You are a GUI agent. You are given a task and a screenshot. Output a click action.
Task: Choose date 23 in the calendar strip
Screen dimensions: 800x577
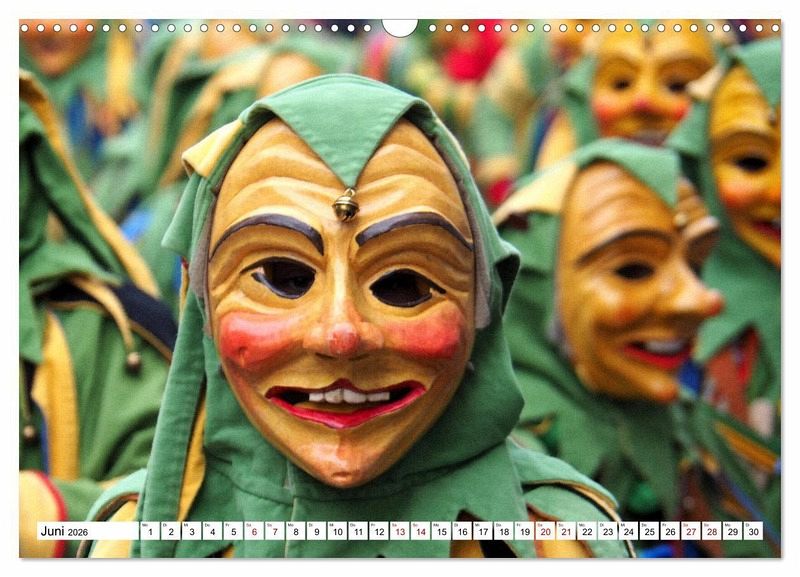(608, 531)
